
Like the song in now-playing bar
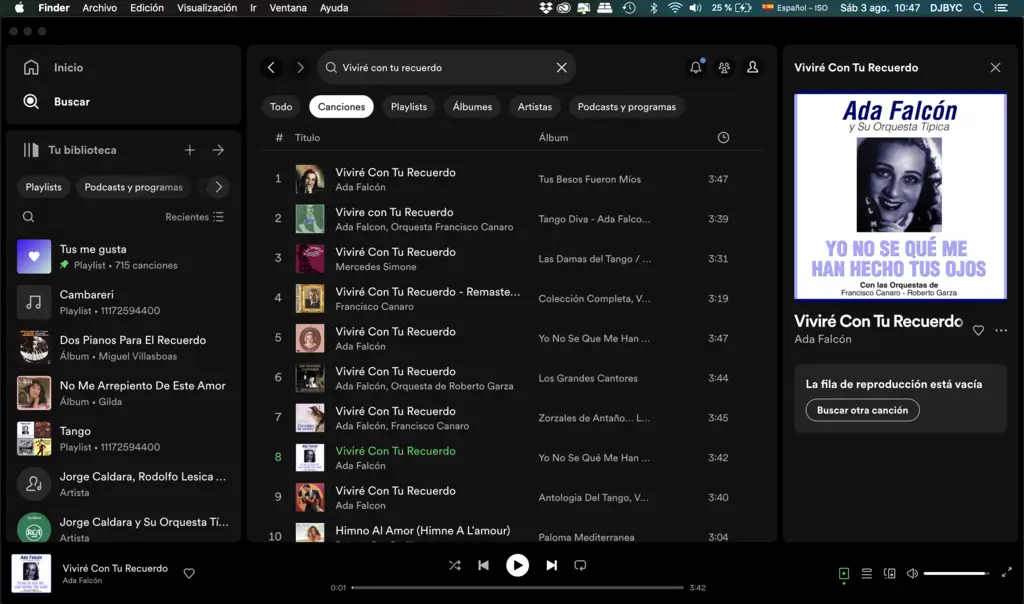pyautogui.click(x=189, y=573)
